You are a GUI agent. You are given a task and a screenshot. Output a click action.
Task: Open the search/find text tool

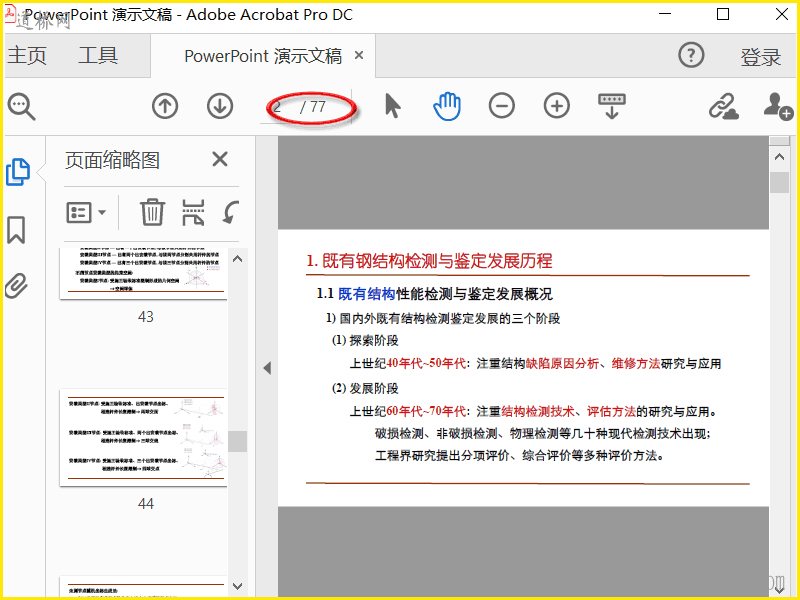point(21,107)
